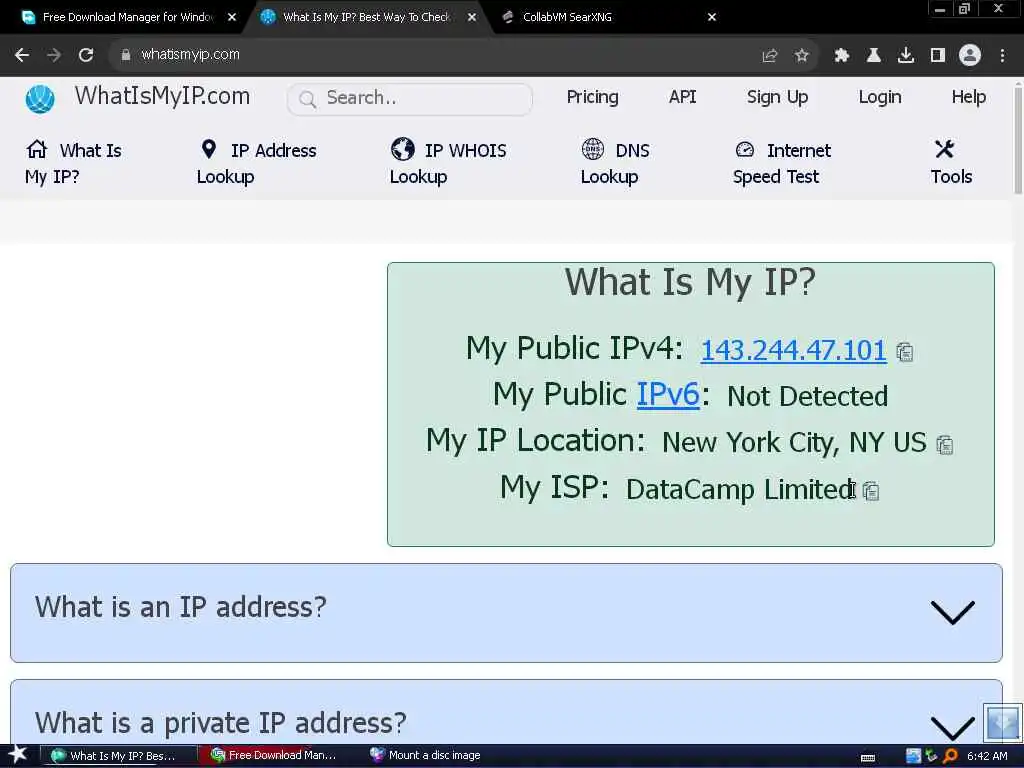Image resolution: width=1024 pixels, height=768 pixels.
Task: Reload the page with the refresh icon
Action: [x=86, y=55]
